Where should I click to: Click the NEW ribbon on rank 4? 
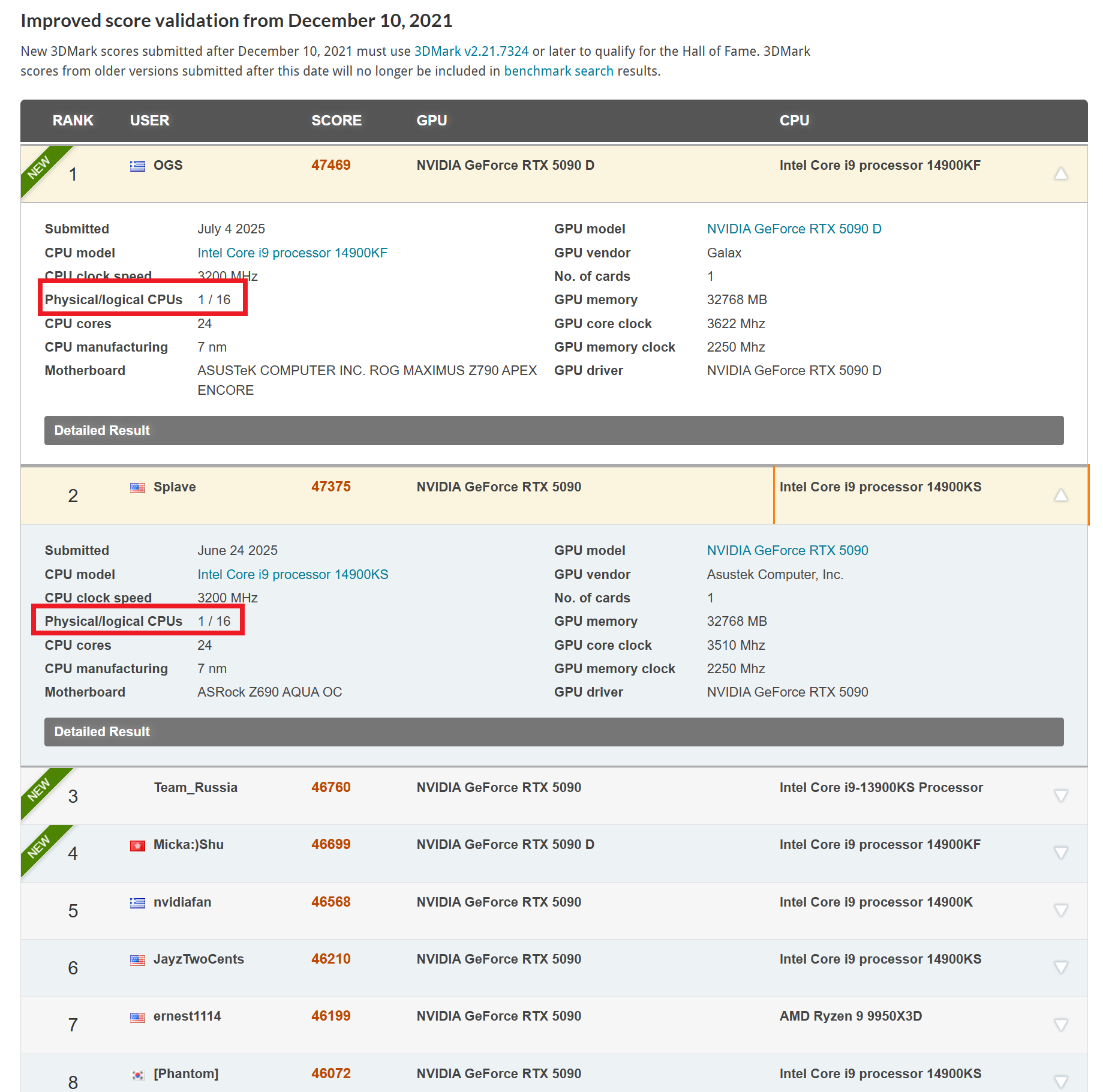coord(40,845)
